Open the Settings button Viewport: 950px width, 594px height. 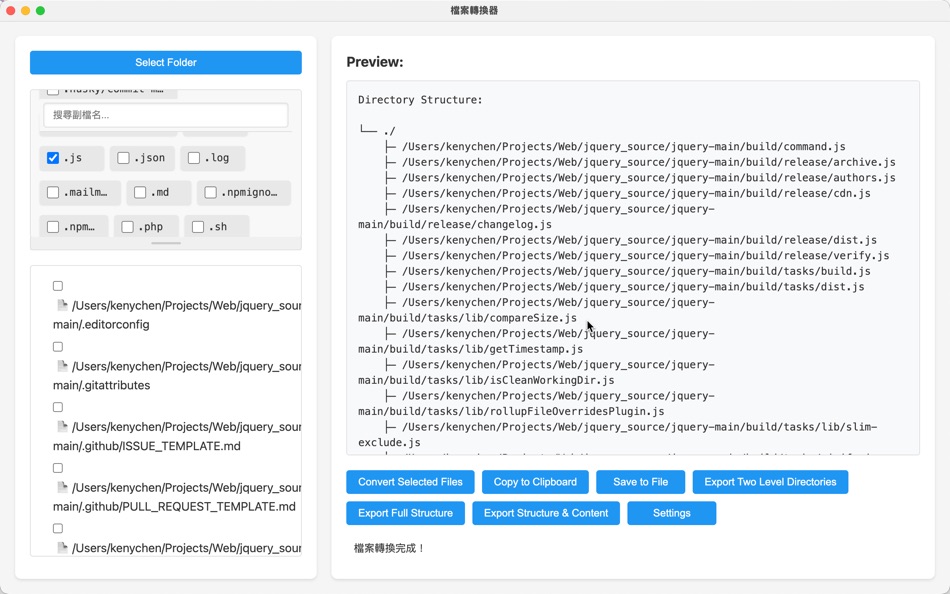tap(671, 513)
